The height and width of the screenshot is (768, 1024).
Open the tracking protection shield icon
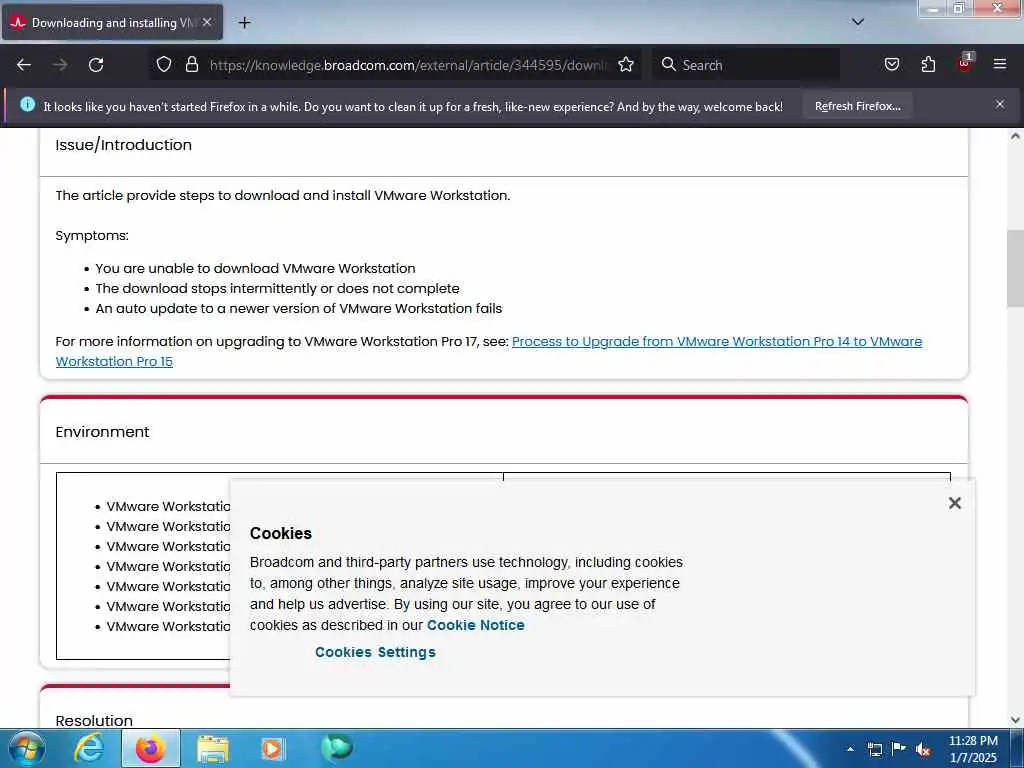(164, 65)
